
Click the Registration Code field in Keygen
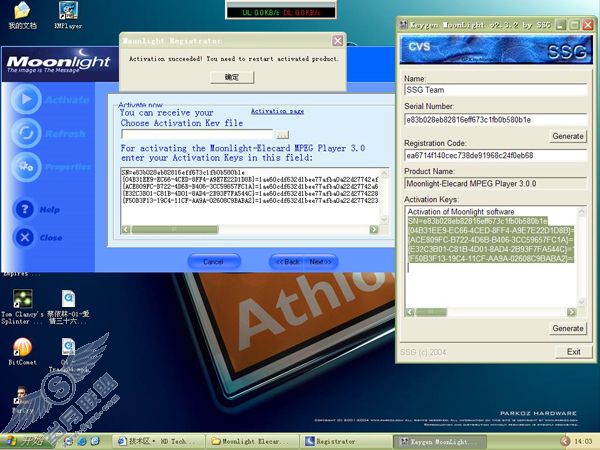[496, 155]
